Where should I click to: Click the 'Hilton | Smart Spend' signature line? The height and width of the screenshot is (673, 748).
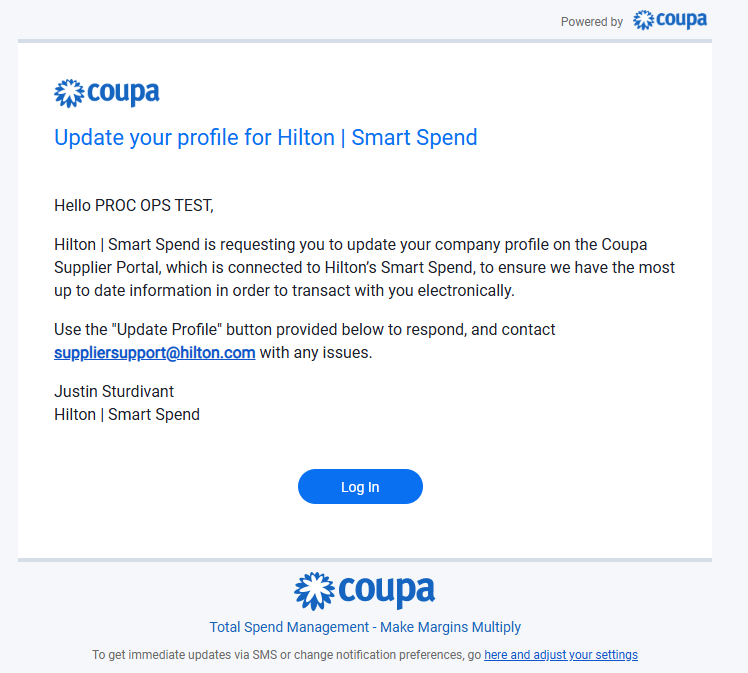point(127,414)
